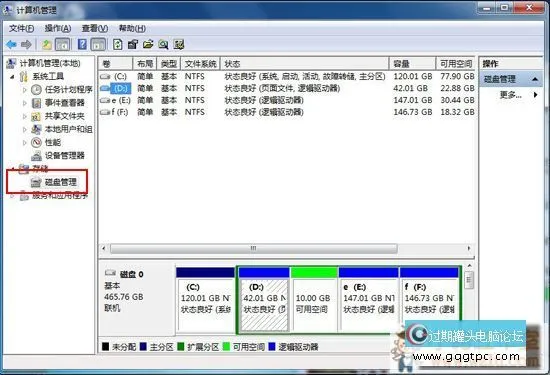Viewport: 550px width, 375px height.
Task: Sort by the 类型 column header
Action: click(168, 64)
